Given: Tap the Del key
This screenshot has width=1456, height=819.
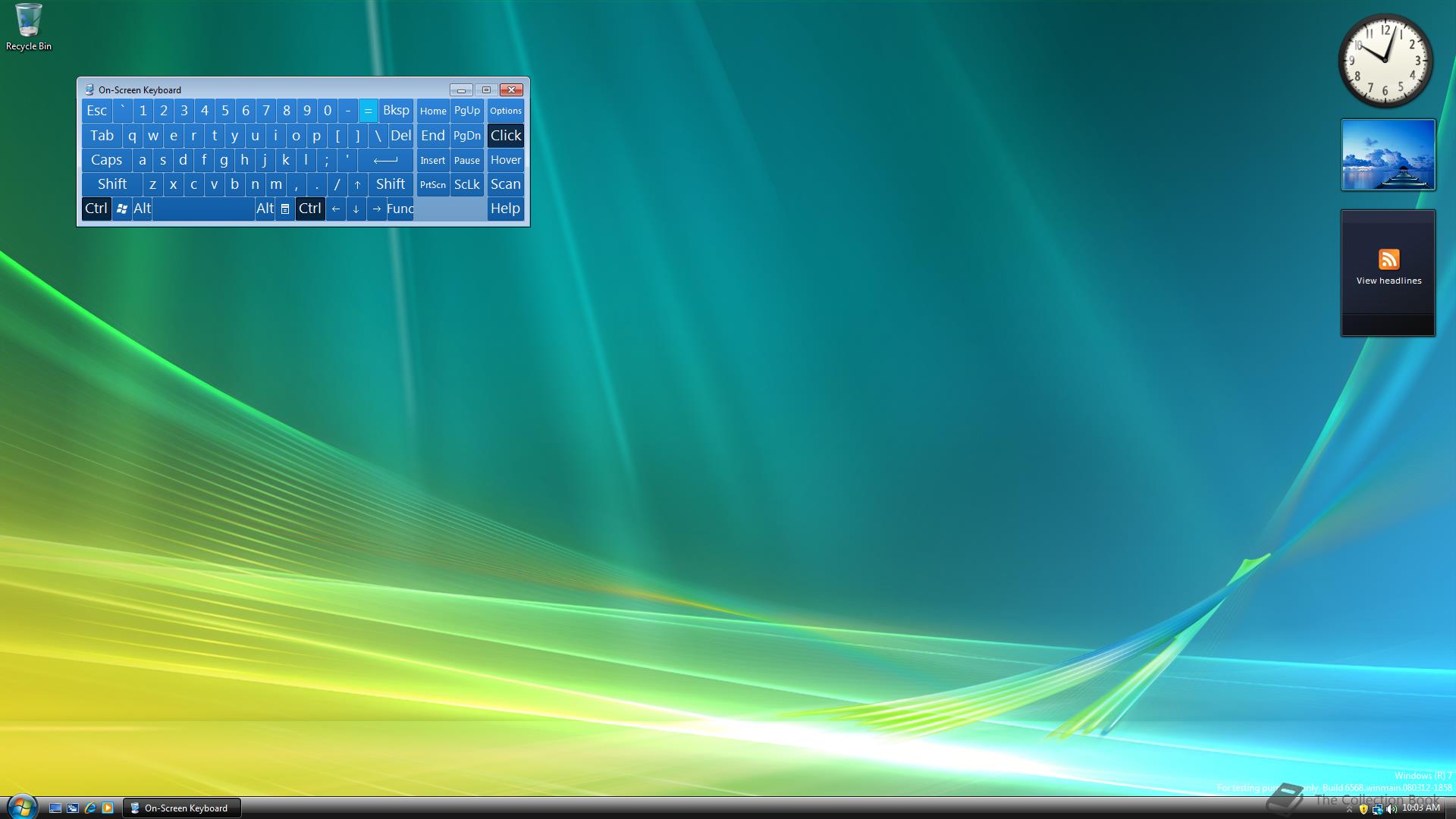Looking at the screenshot, I should point(400,136).
